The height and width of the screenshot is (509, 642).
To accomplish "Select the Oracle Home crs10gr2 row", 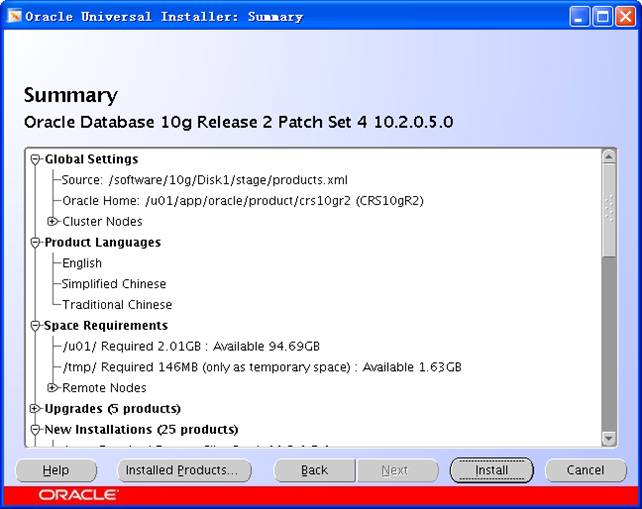I will coord(243,201).
